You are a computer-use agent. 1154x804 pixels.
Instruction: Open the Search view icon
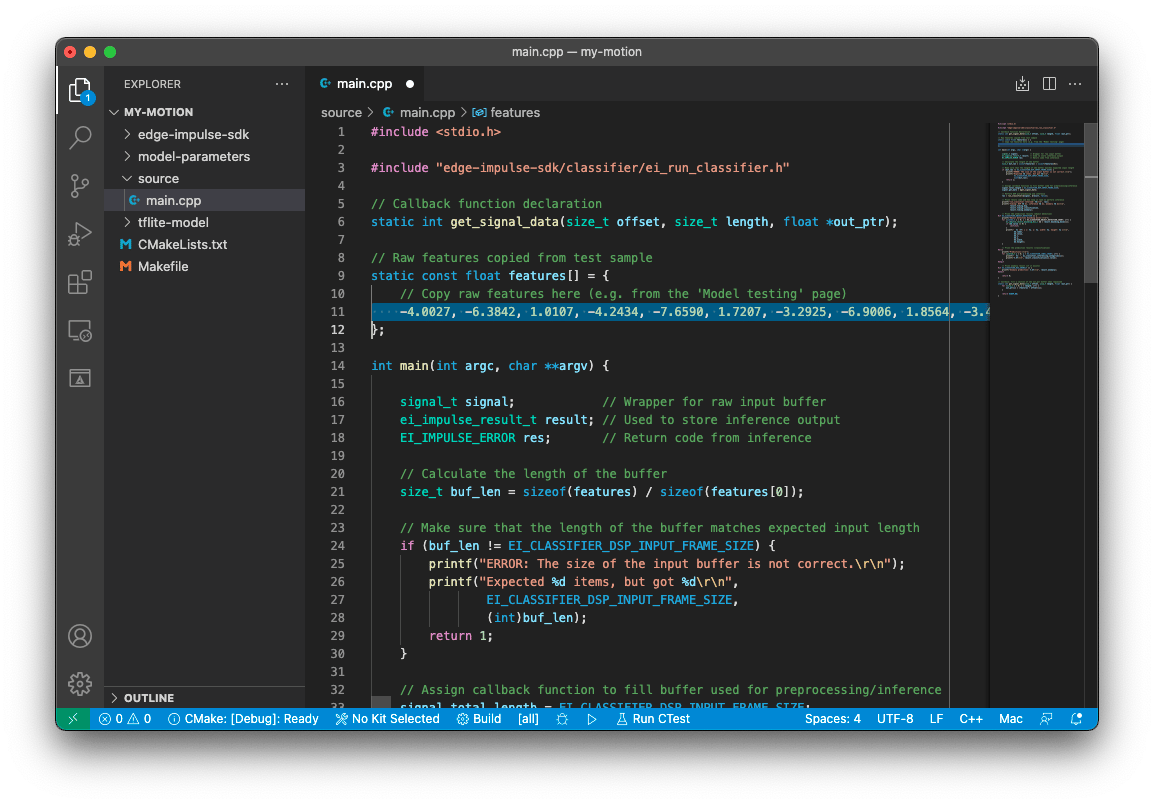pos(79,137)
